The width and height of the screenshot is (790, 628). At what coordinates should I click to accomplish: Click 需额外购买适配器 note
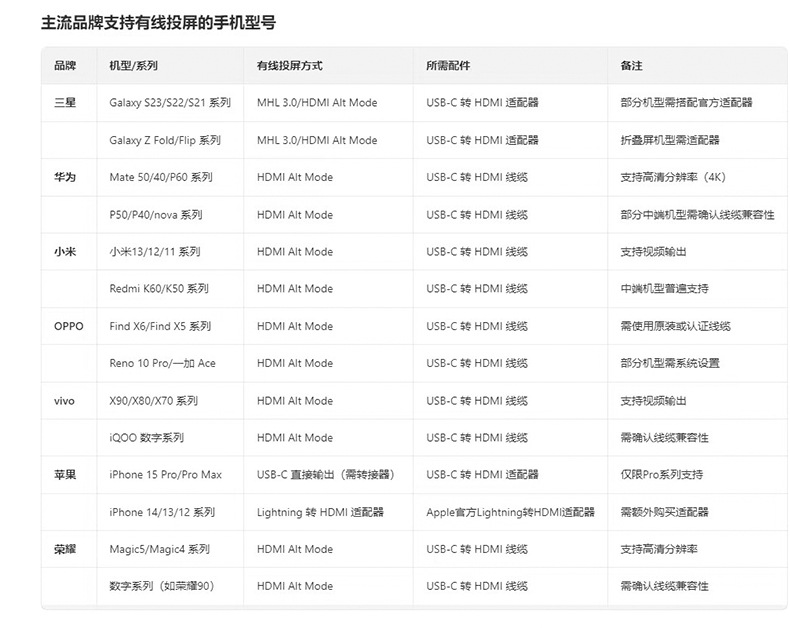pyautogui.click(x=665, y=512)
